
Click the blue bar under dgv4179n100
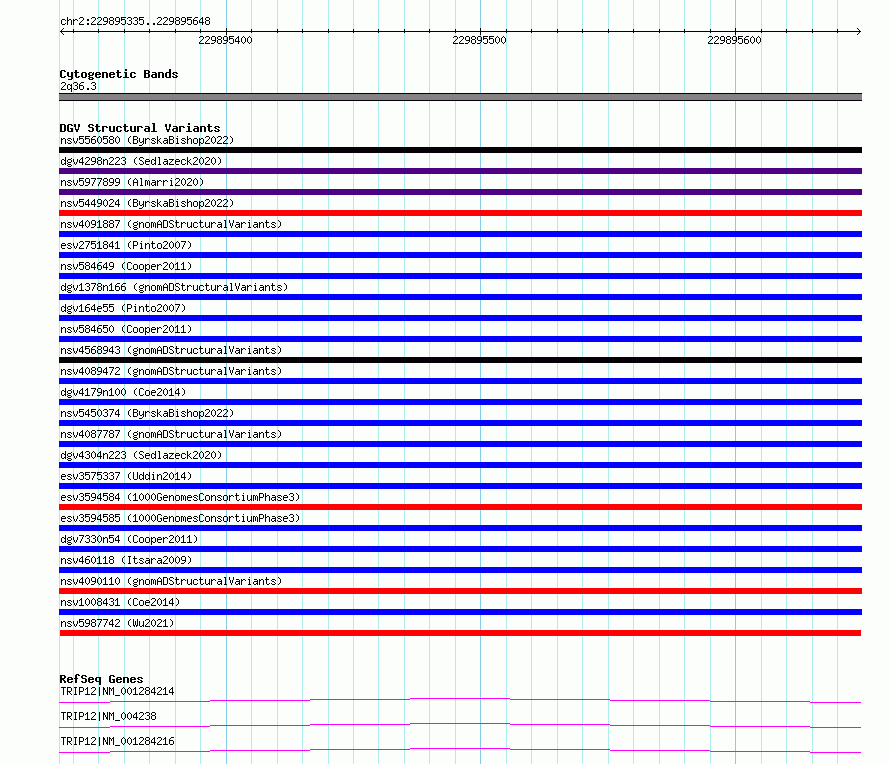pos(460,402)
